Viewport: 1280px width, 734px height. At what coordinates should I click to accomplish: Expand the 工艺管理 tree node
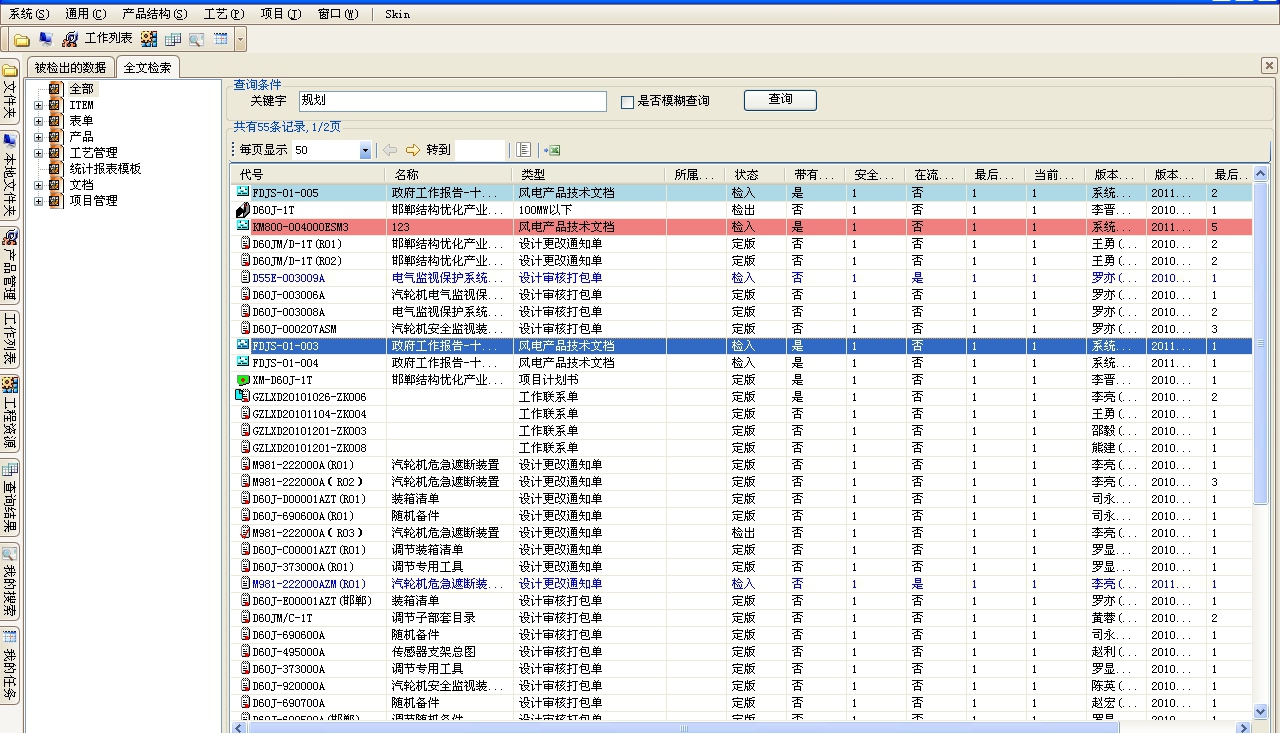point(39,153)
